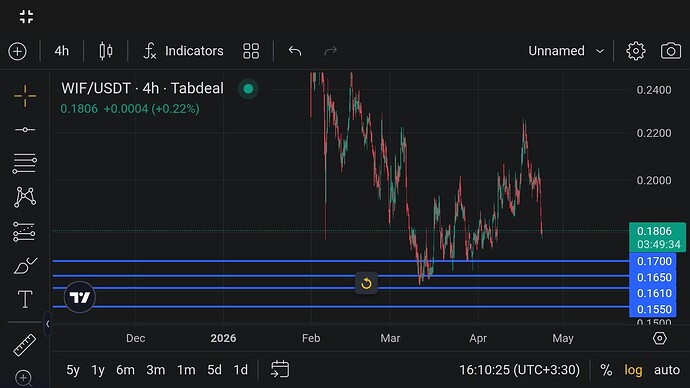Toggle the percent scale

(x=606, y=370)
